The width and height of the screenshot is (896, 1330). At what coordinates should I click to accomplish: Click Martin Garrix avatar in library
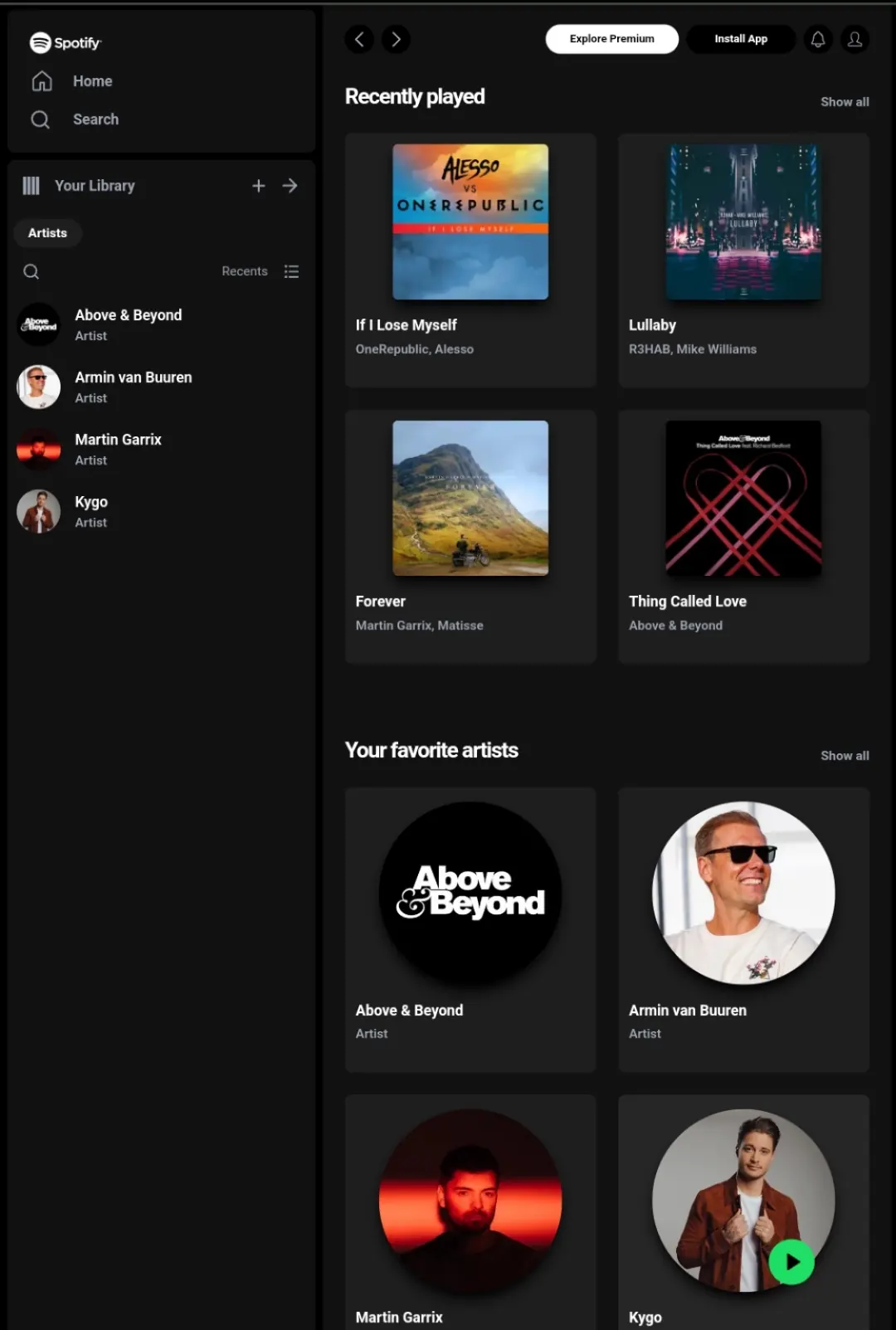[x=39, y=449]
